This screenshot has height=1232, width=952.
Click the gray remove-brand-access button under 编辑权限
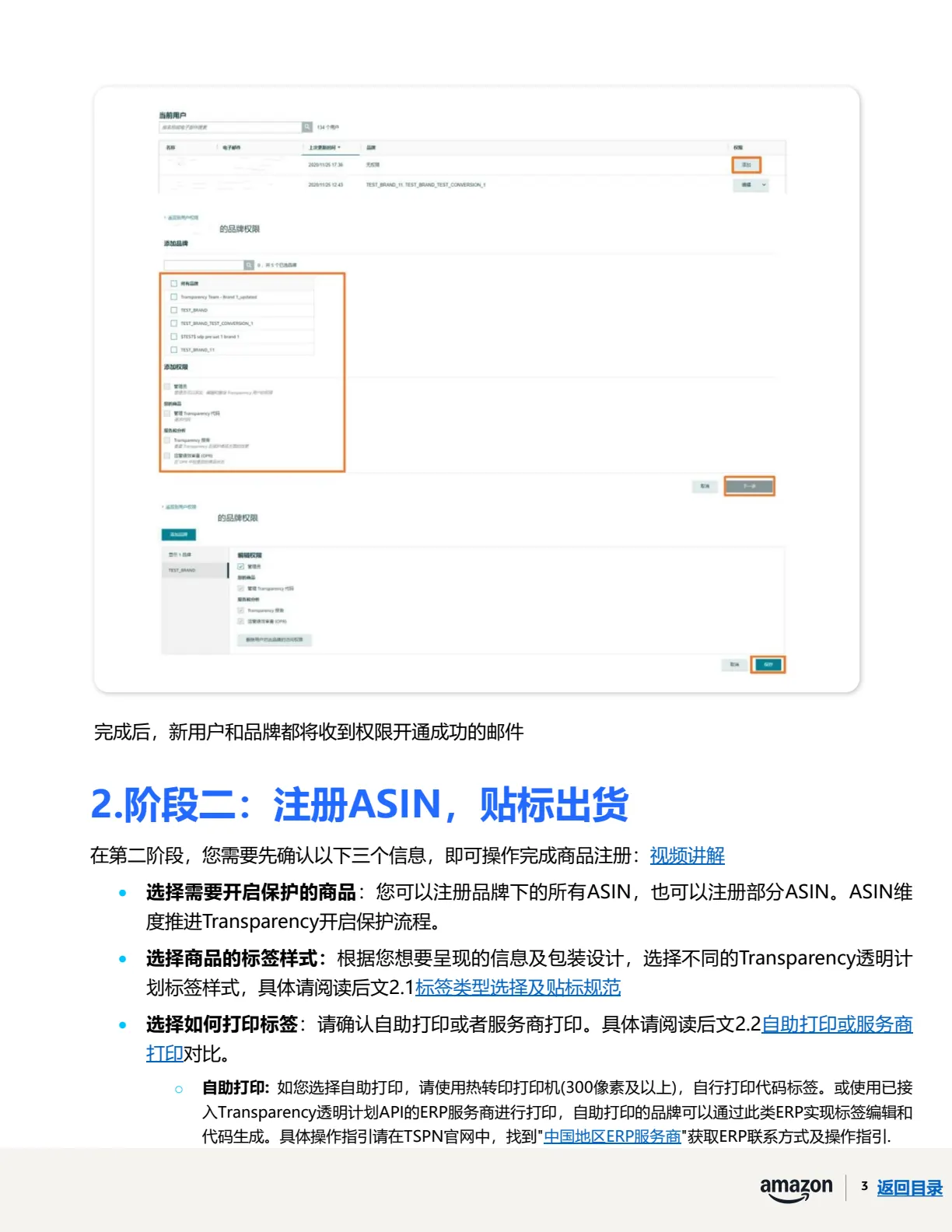click(x=275, y=640)
